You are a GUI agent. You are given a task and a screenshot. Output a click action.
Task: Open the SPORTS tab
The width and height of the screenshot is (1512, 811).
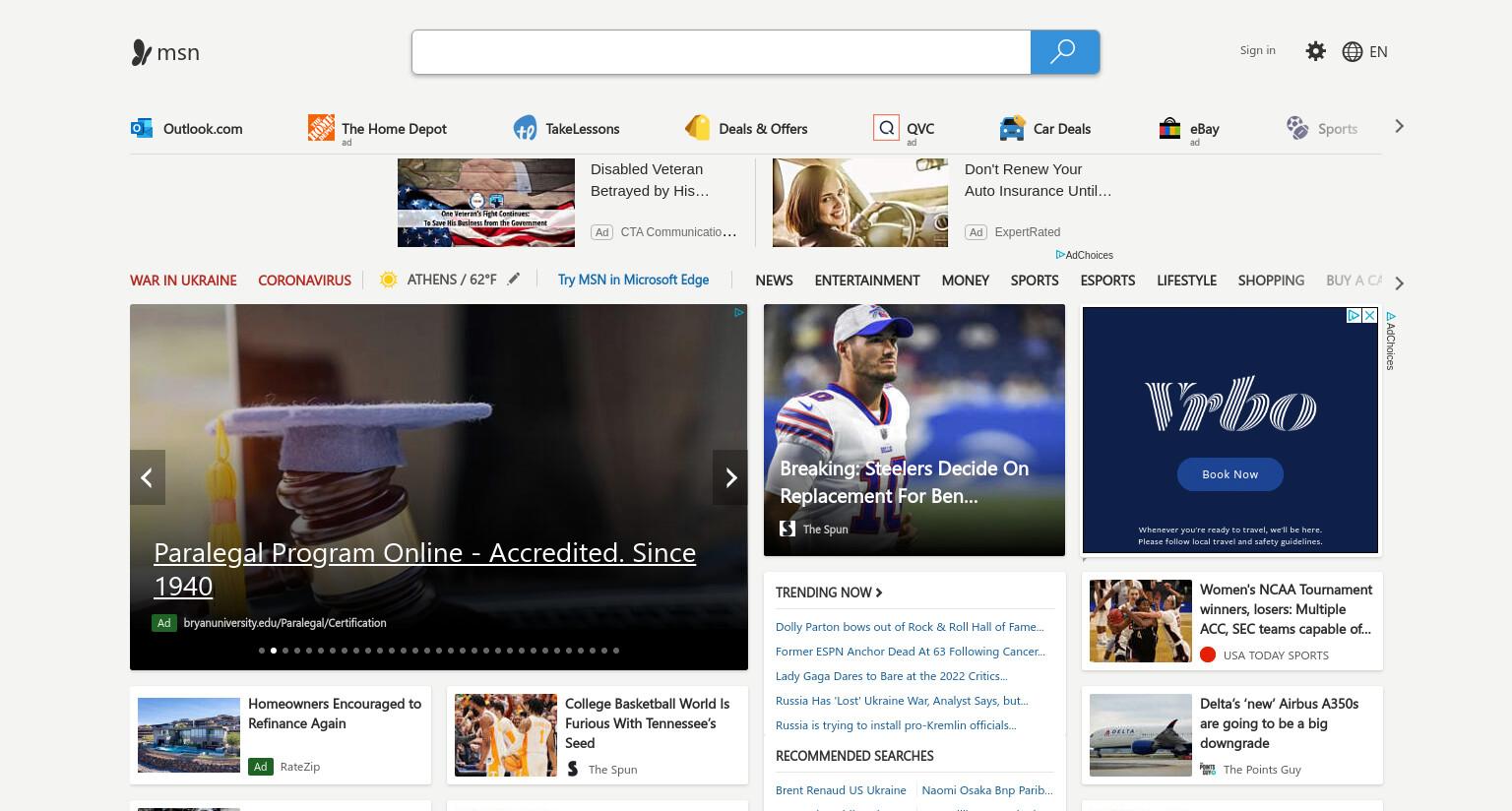[1035, 281]
